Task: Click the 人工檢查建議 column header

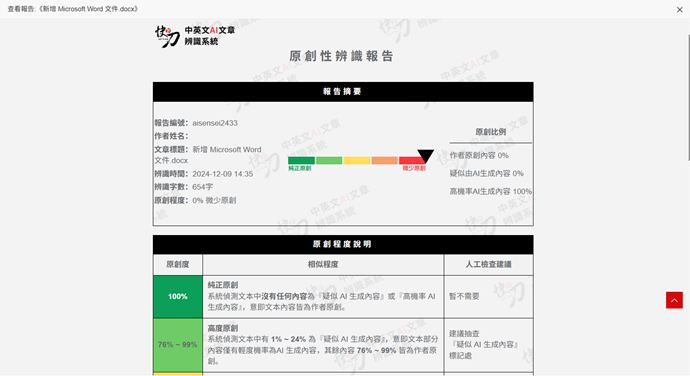Action: [488, 265]
